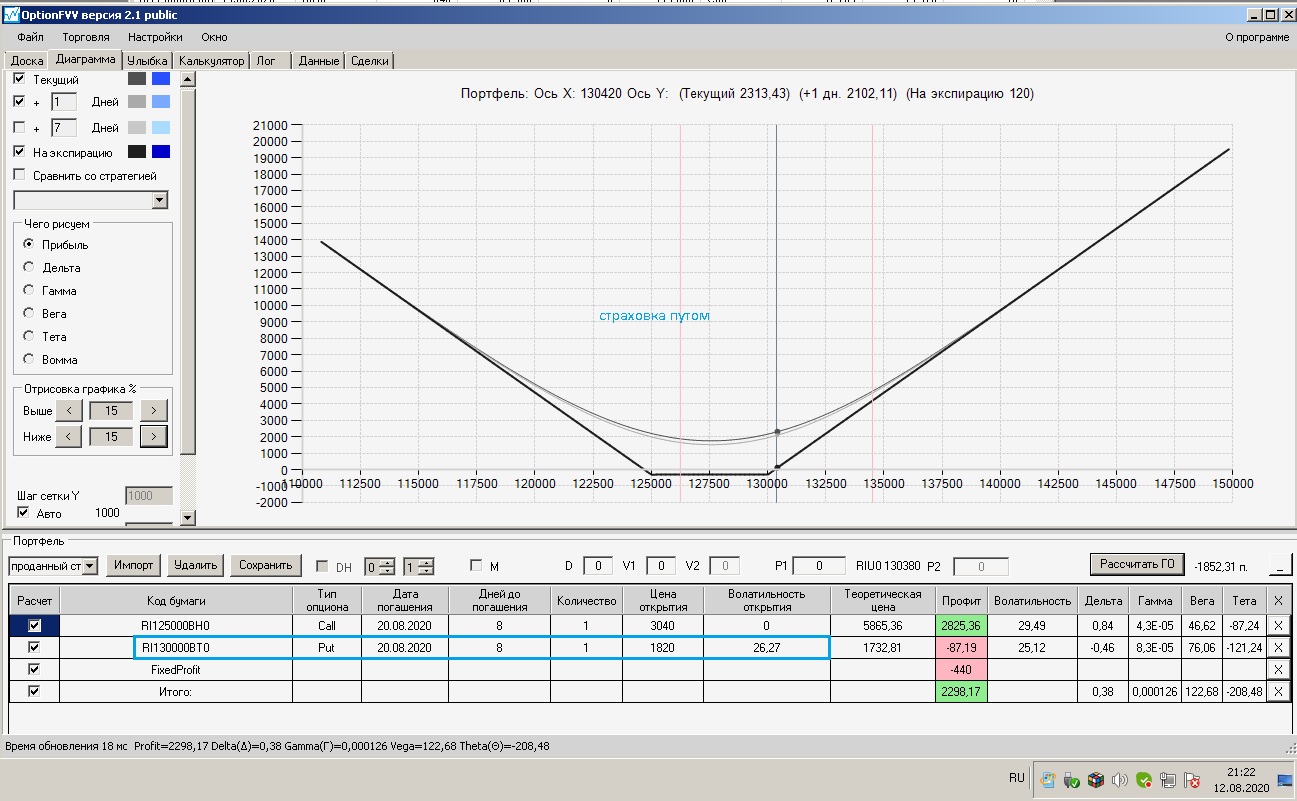Expand the strategy comparison combo box
Viewport: 1297px width, 801px height.
point(159,200)
